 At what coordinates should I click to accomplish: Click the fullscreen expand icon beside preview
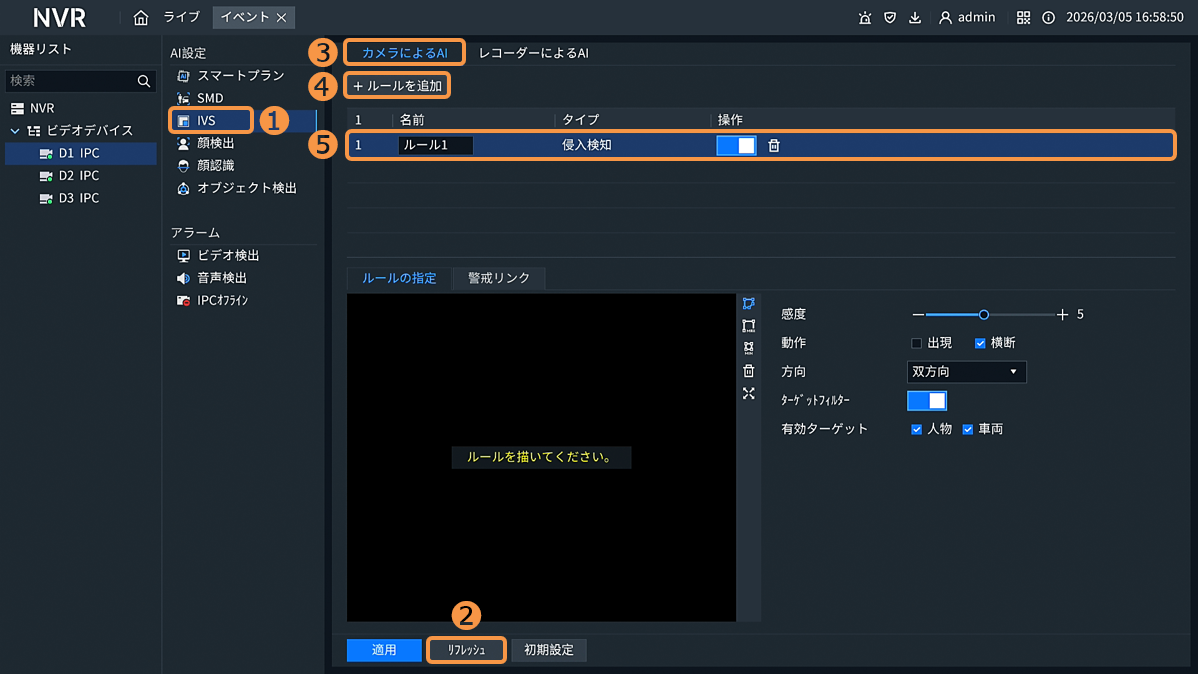[x=749, y=393]
